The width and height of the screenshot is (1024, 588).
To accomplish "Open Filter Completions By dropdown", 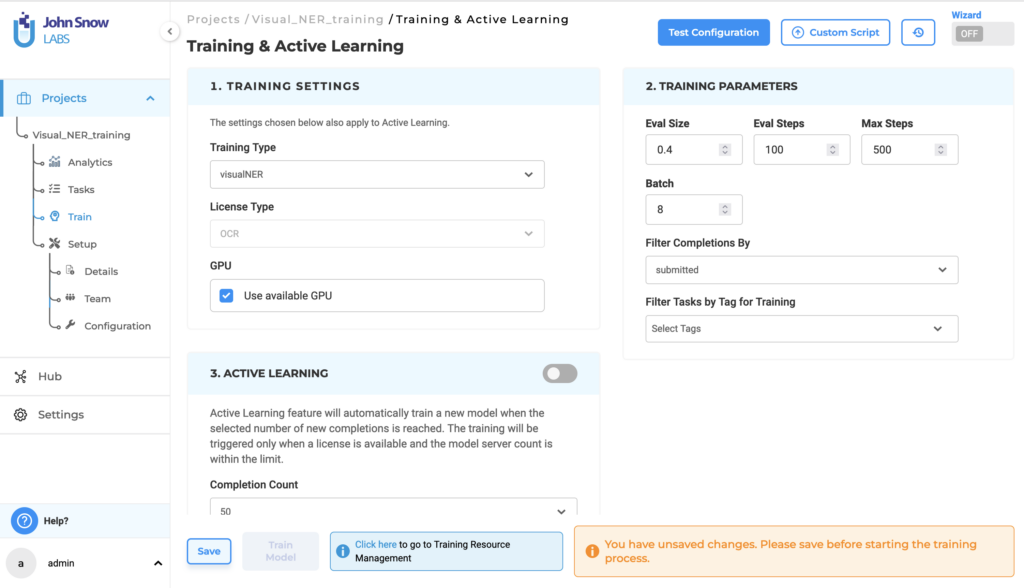I will coord(800,269).
